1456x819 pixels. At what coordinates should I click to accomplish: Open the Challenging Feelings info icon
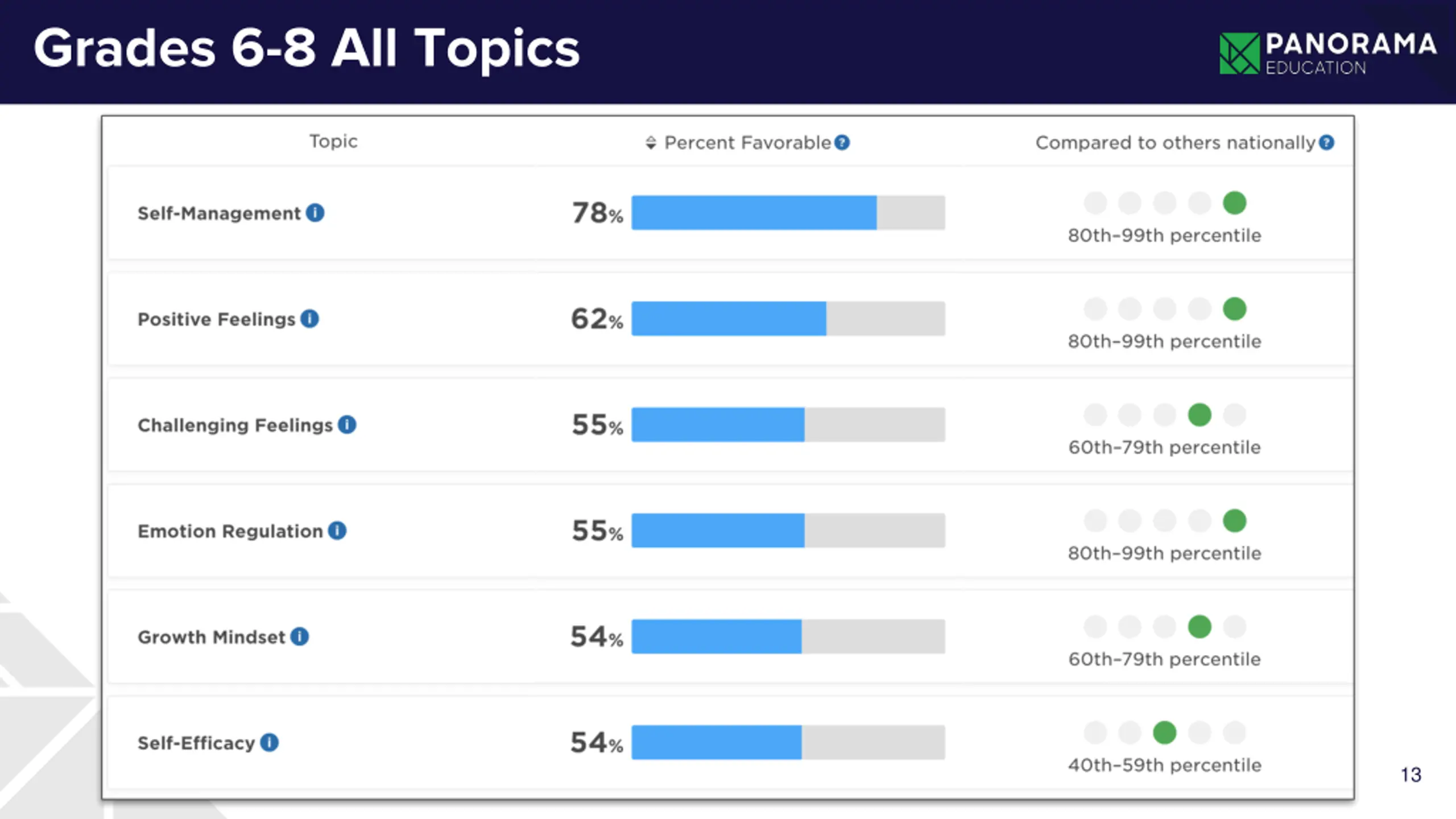pos(347,424)
